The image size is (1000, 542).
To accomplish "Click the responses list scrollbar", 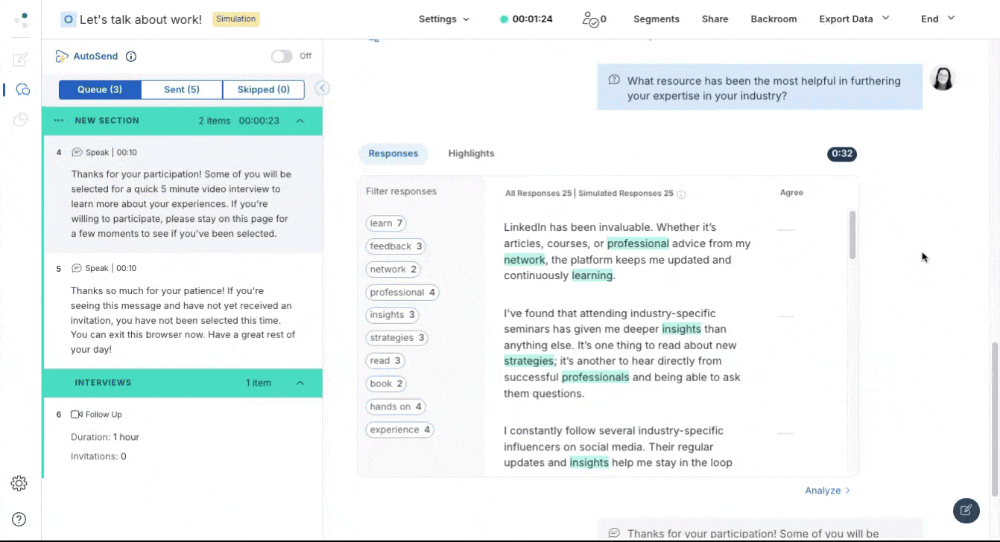I will [852, 235].
